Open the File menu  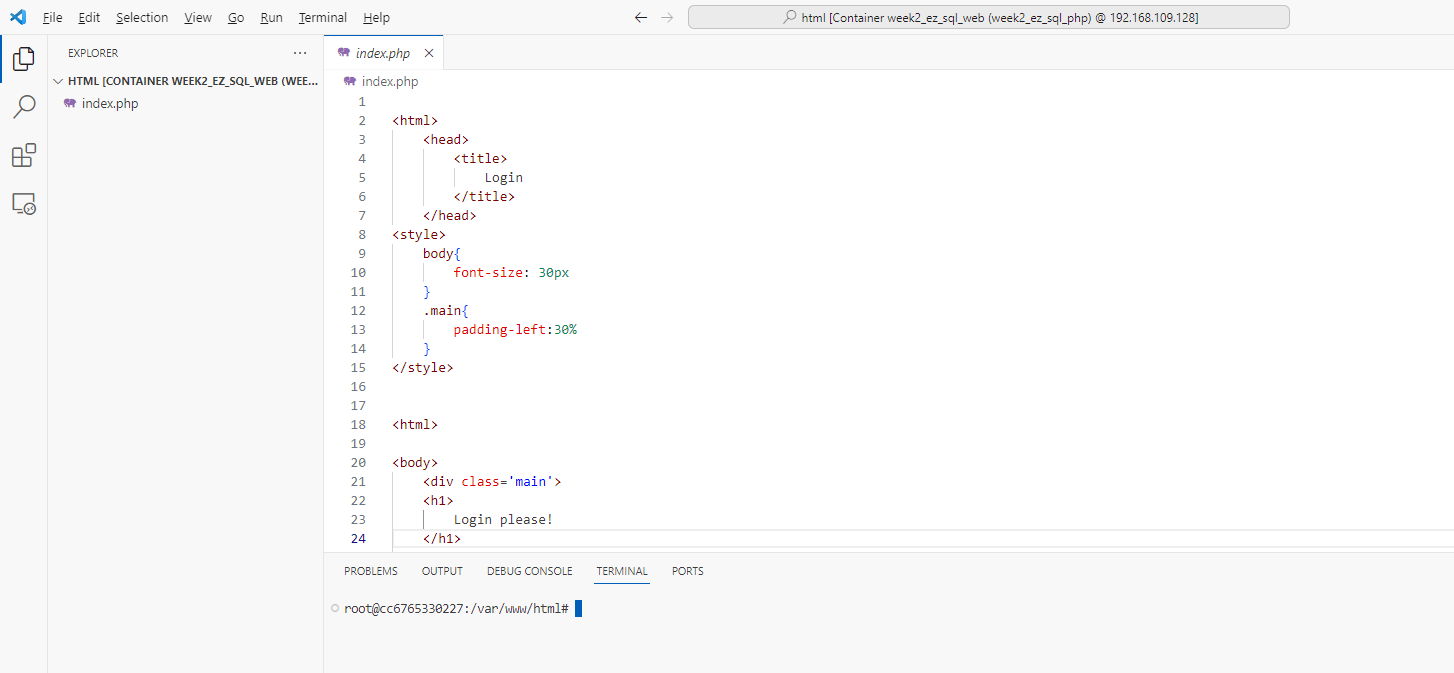coord(52,18)
